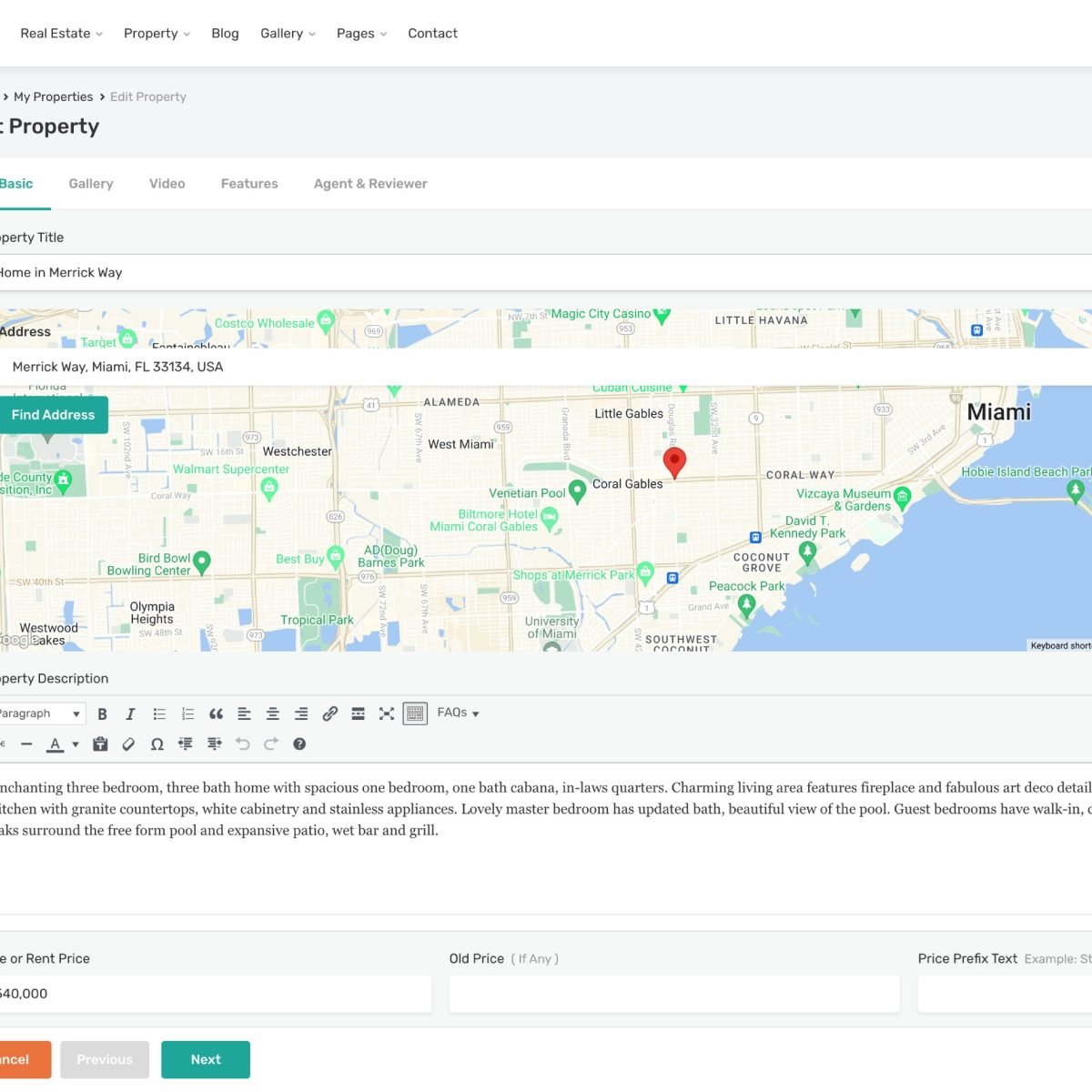
Task: Open the Agent & Reviewer tab
Action: click(370, 184)
